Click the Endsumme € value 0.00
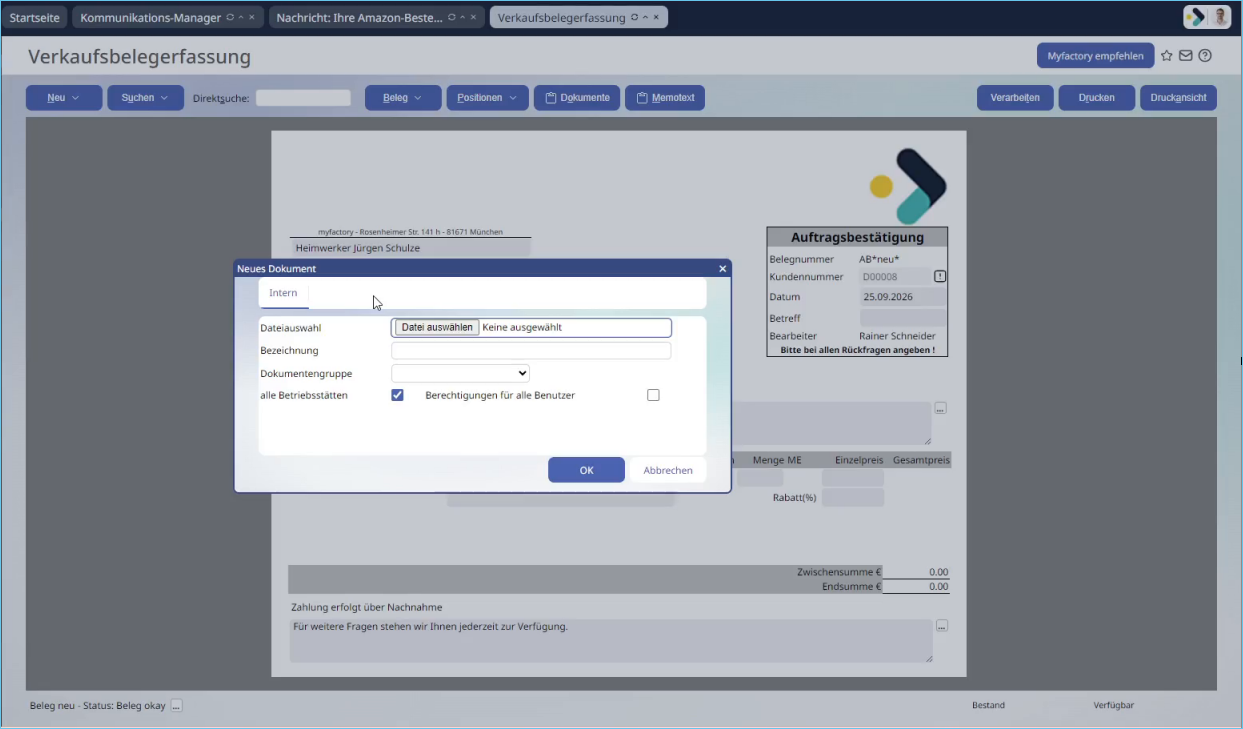The height and width of the screenshot is (729, 1243). pyautogui.click(x=938, y=587)
